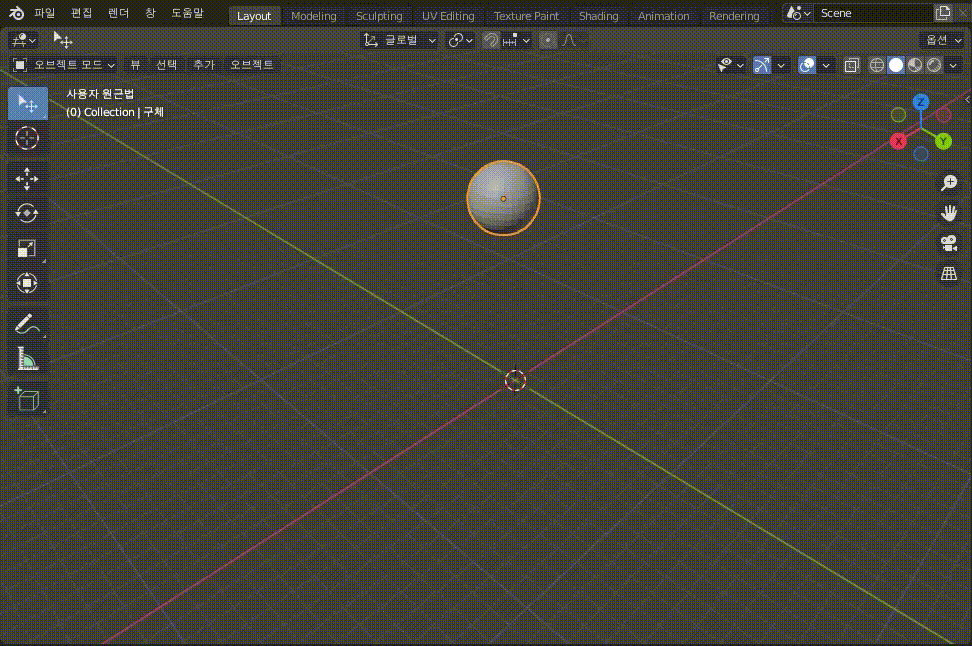Switch to the Animation workspace tab
972x646 pixels.
coord(663,15)
